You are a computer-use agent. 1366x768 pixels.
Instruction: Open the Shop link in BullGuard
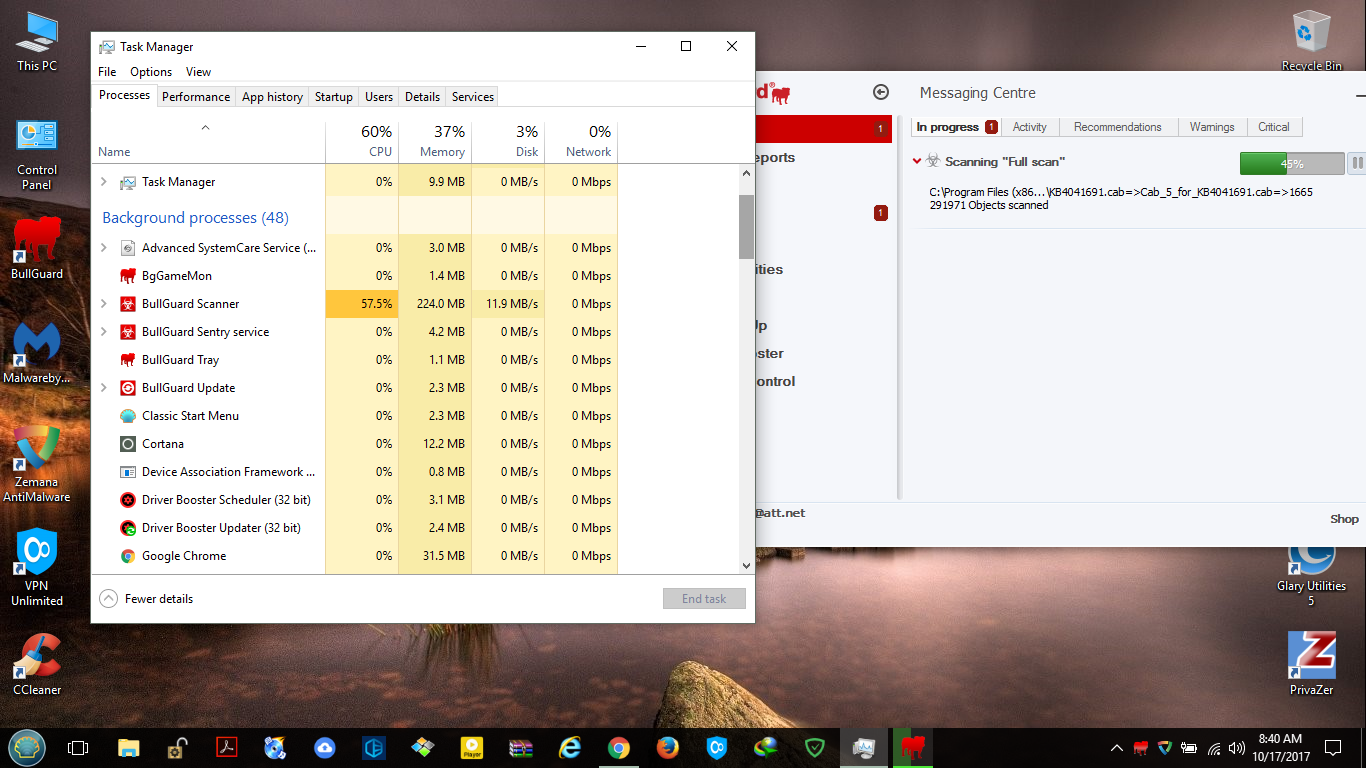tap(1344, 519)
